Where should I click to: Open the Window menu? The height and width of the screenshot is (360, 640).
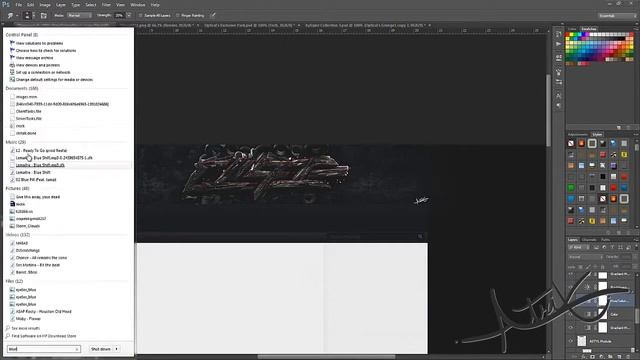[x=138, y=5]
